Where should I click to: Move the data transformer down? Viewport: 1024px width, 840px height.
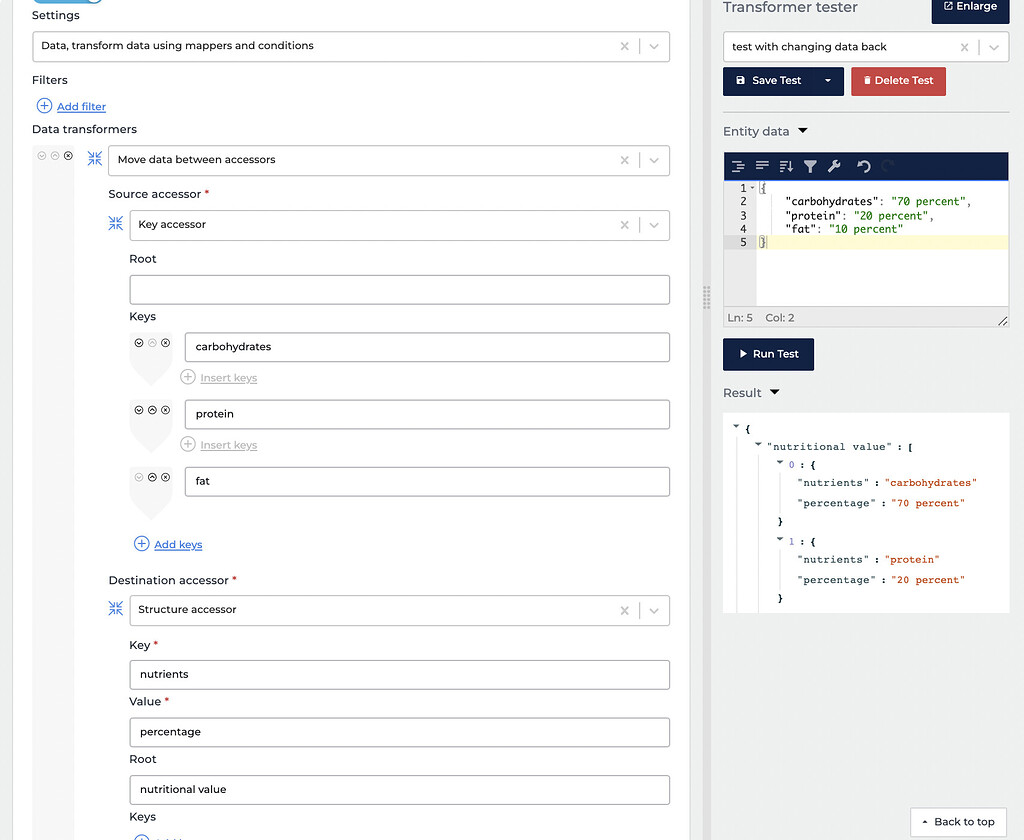tap(42, 155)
